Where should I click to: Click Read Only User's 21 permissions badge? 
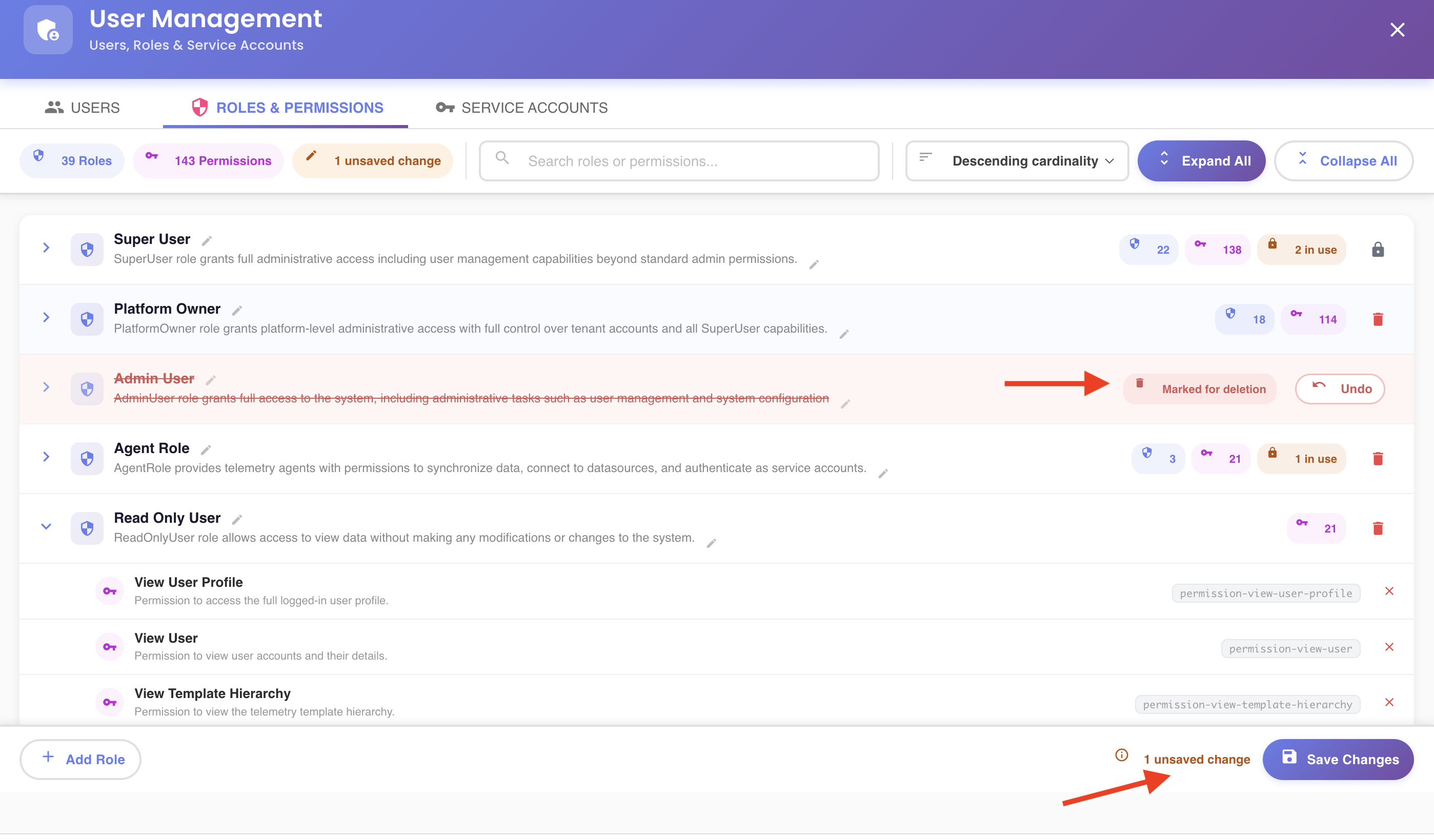pos(1317,528)
